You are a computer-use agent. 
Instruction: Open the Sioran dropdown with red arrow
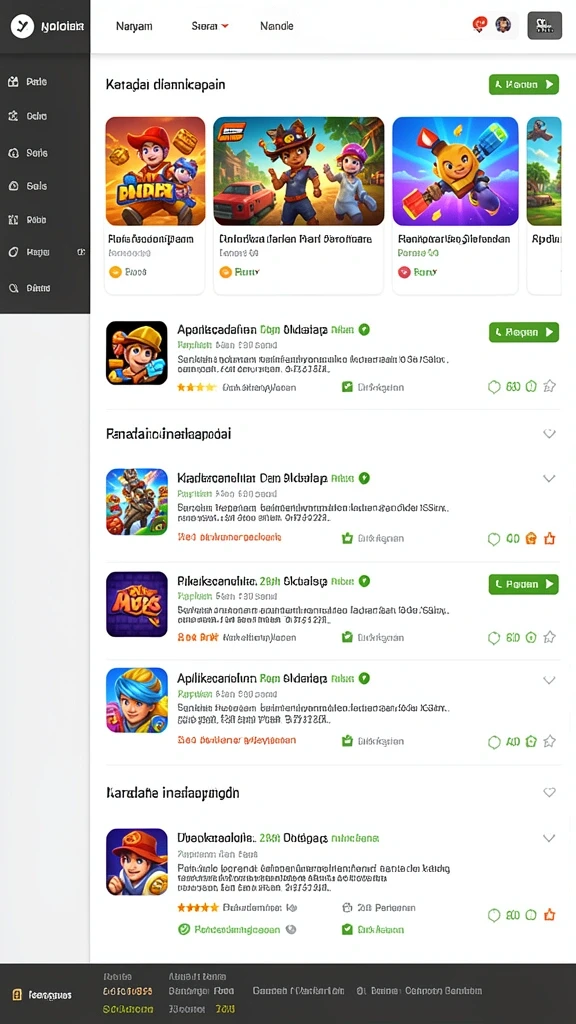210,26
